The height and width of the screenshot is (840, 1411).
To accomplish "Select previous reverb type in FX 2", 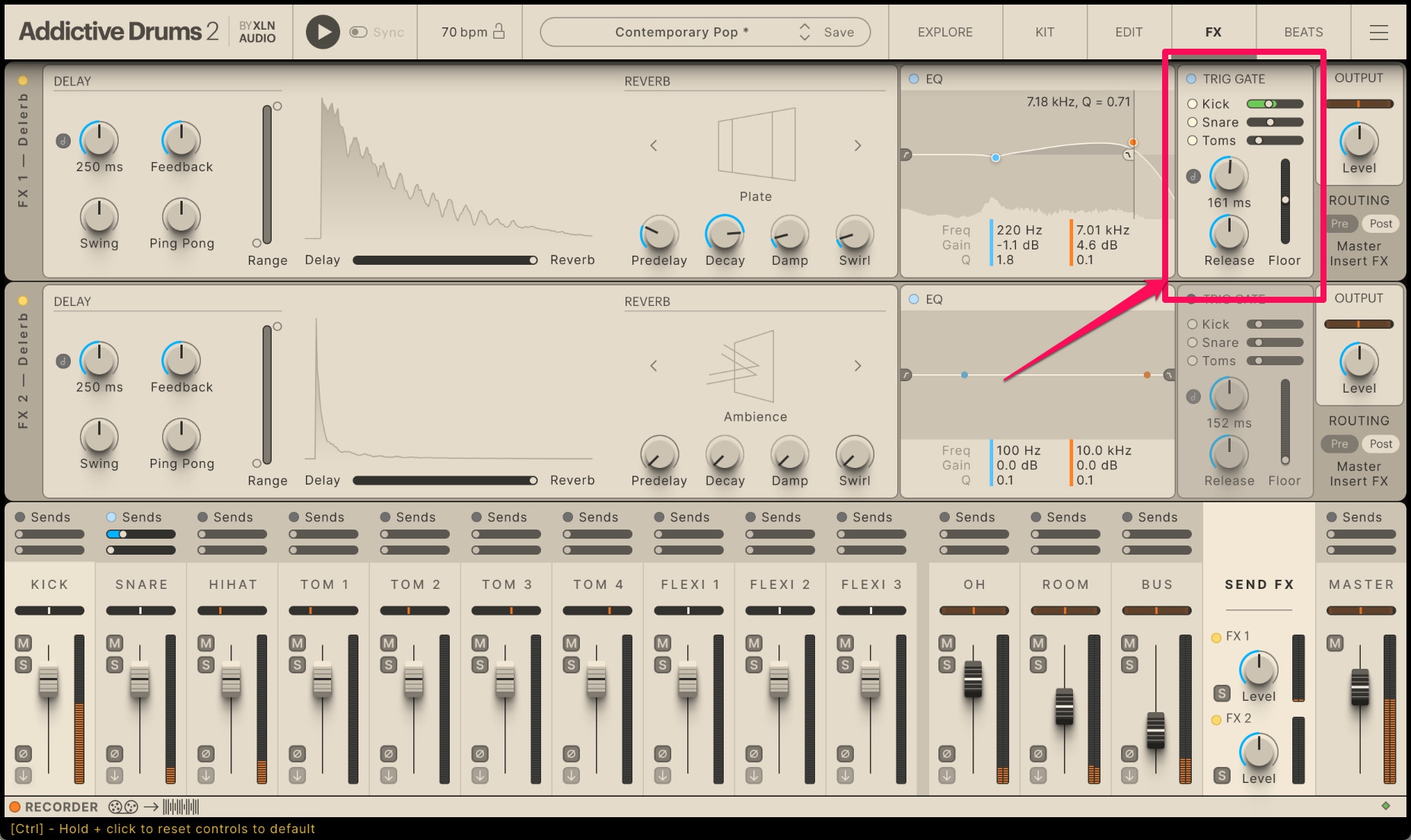I will click(x=653, y=366).
